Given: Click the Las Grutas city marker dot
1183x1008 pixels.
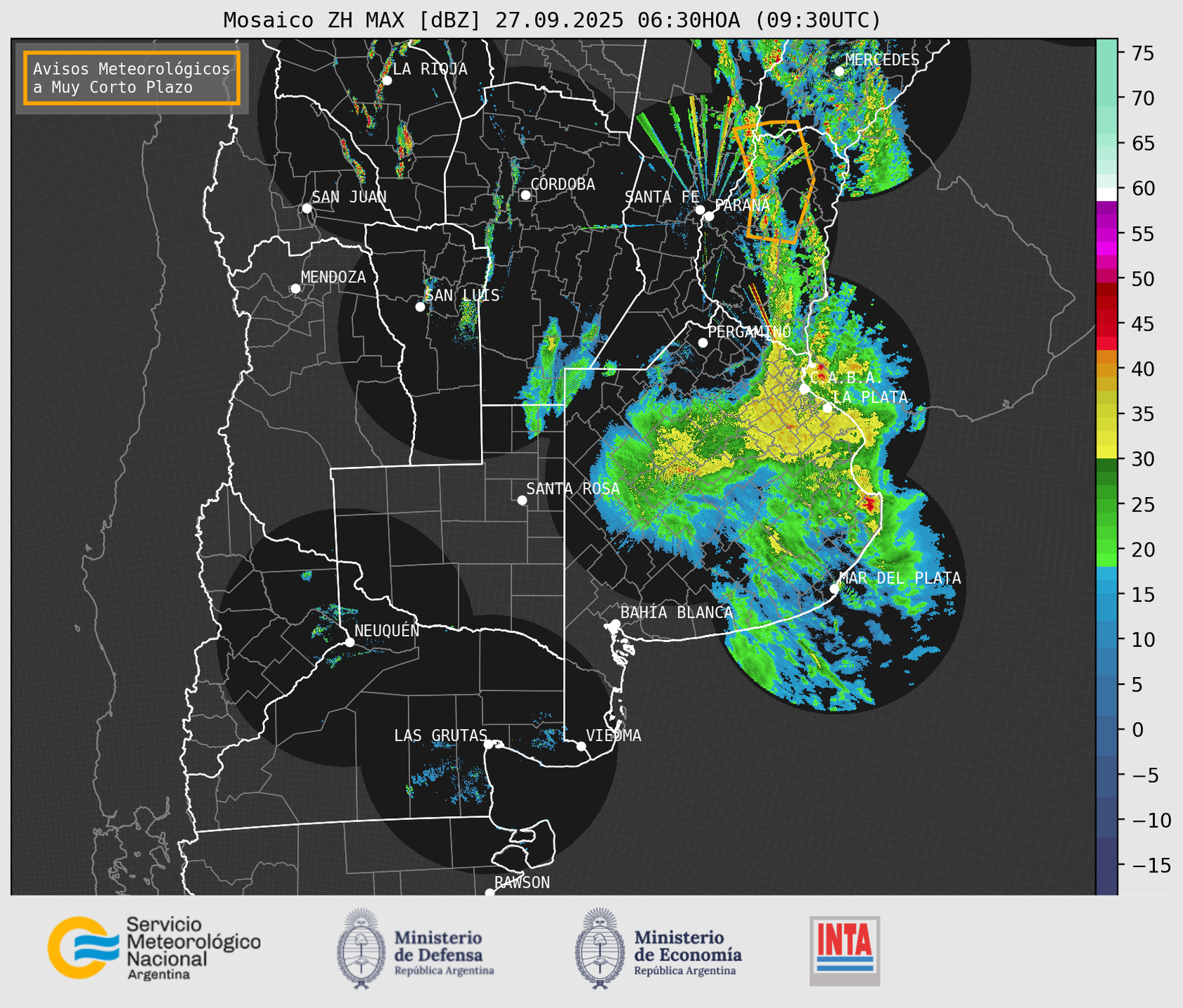Looking at the screenshot, I should coord(489,744).
